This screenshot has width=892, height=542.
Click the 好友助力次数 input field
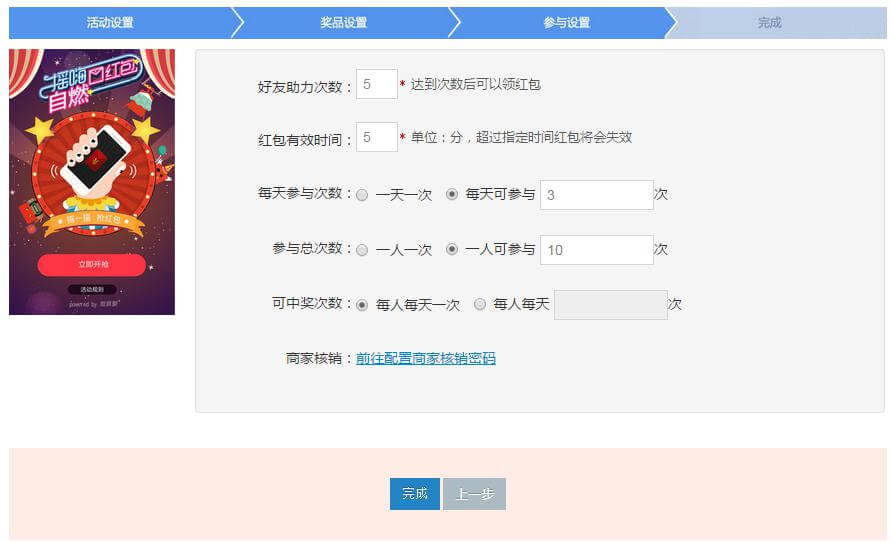tap(377, 84)
